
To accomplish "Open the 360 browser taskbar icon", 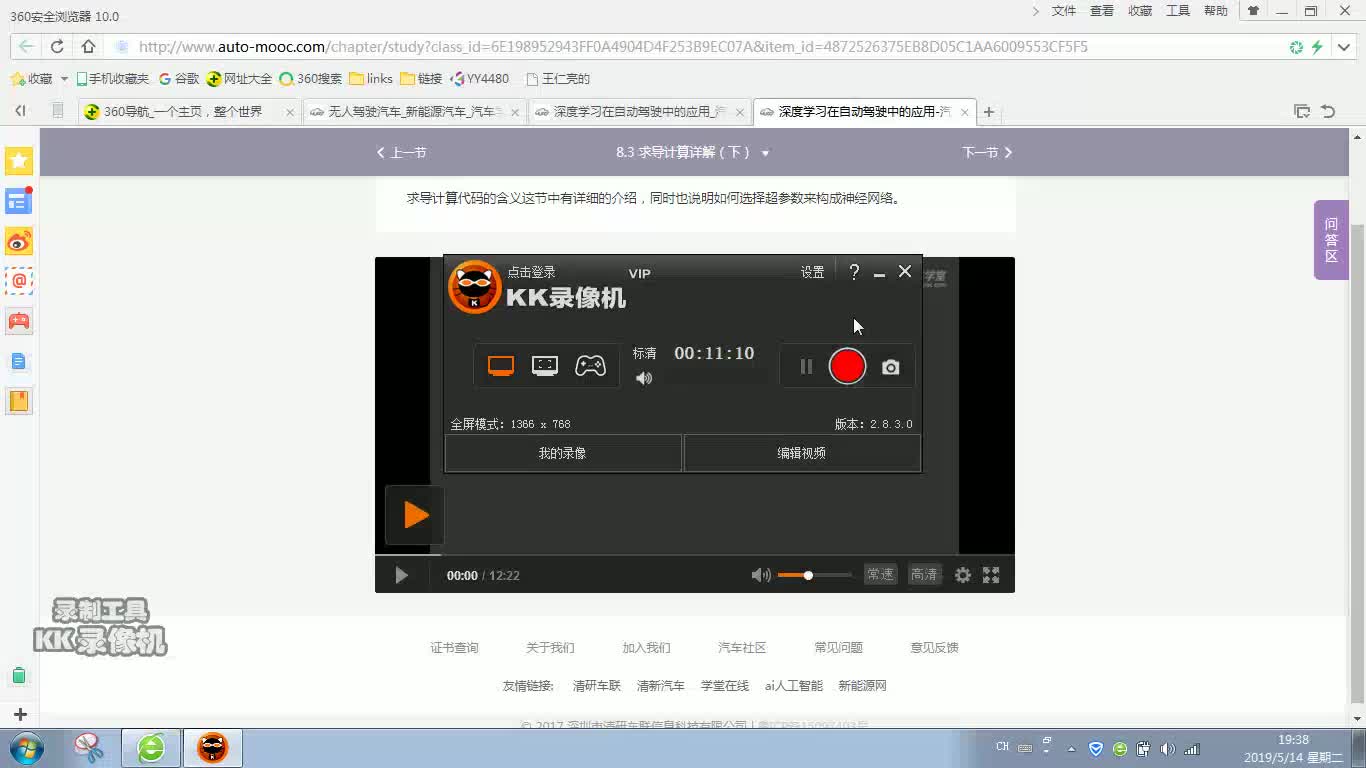I will 151,748.
